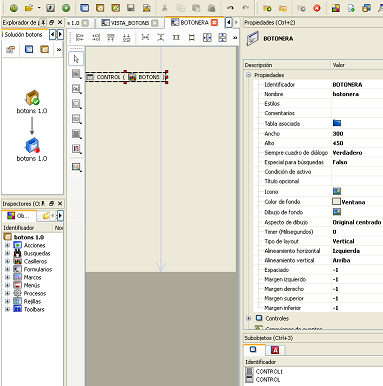This screenshot has width=383, height=386.
Task: Close the Explorador panel
Action: (60, 22)
